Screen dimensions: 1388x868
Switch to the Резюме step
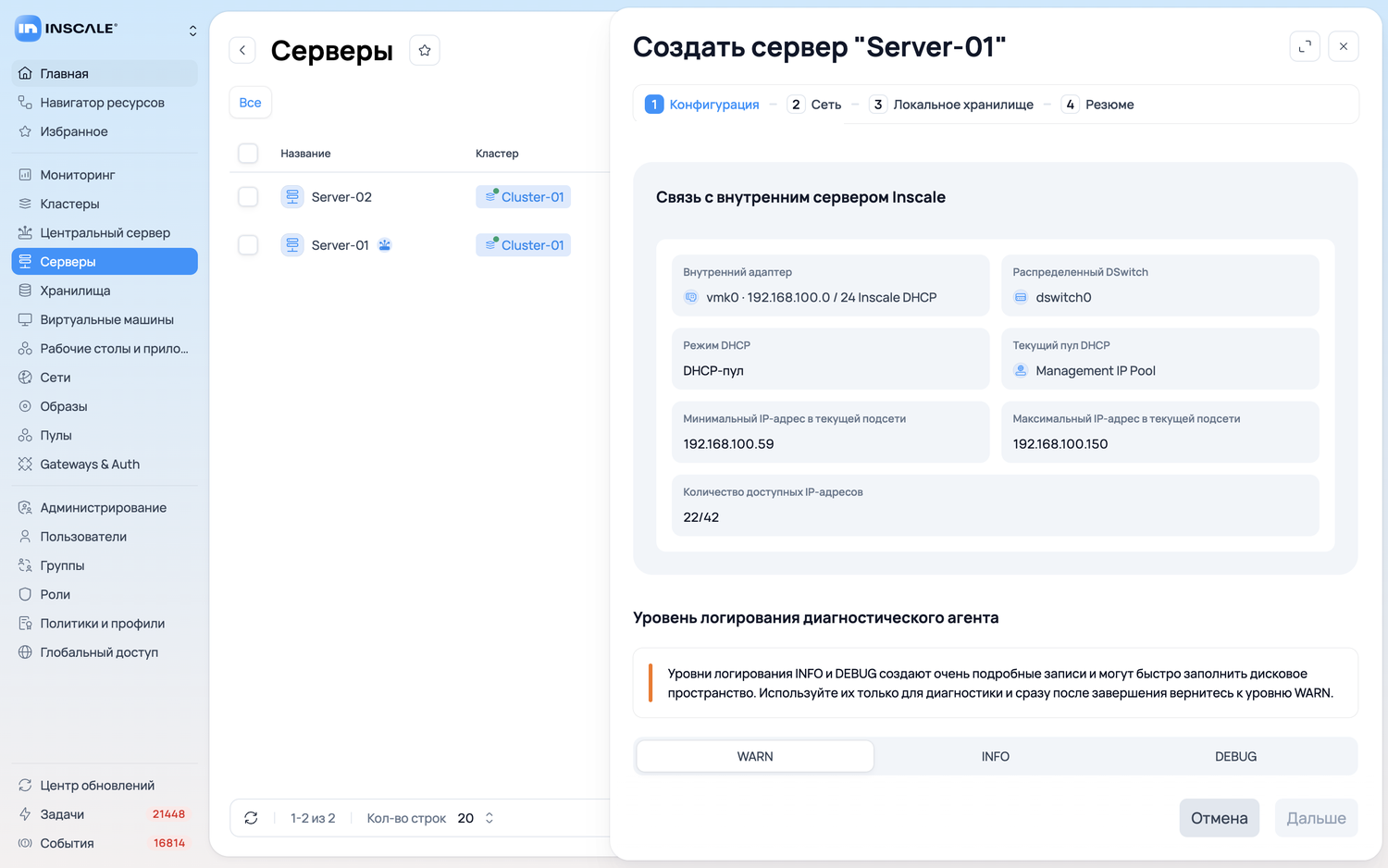coord(1097,105)
